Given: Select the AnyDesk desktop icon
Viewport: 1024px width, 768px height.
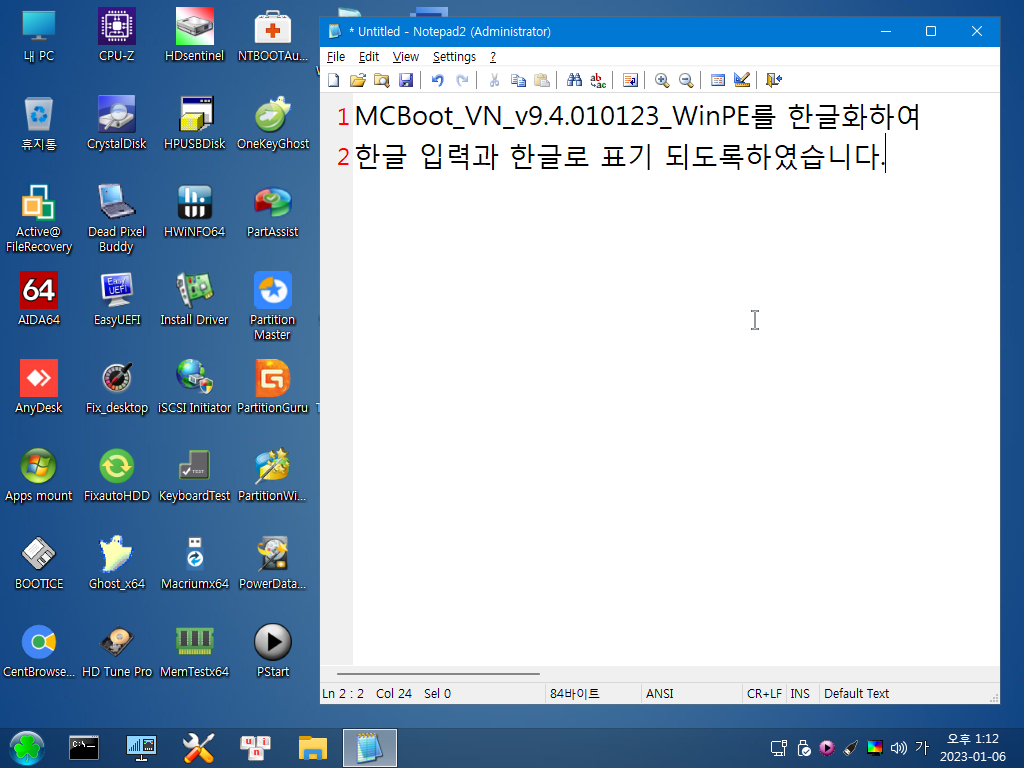Looking at the screenshot, I should click(x=39, y=387).
